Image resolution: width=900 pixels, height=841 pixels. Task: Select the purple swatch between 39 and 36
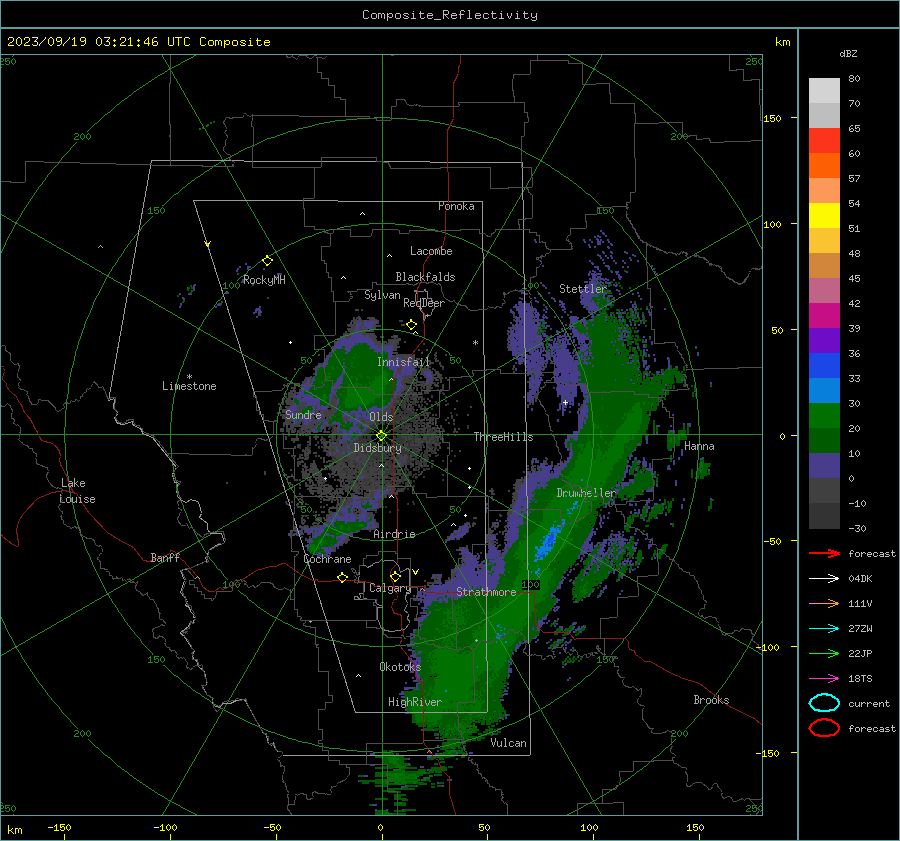(x=824, y=340)
